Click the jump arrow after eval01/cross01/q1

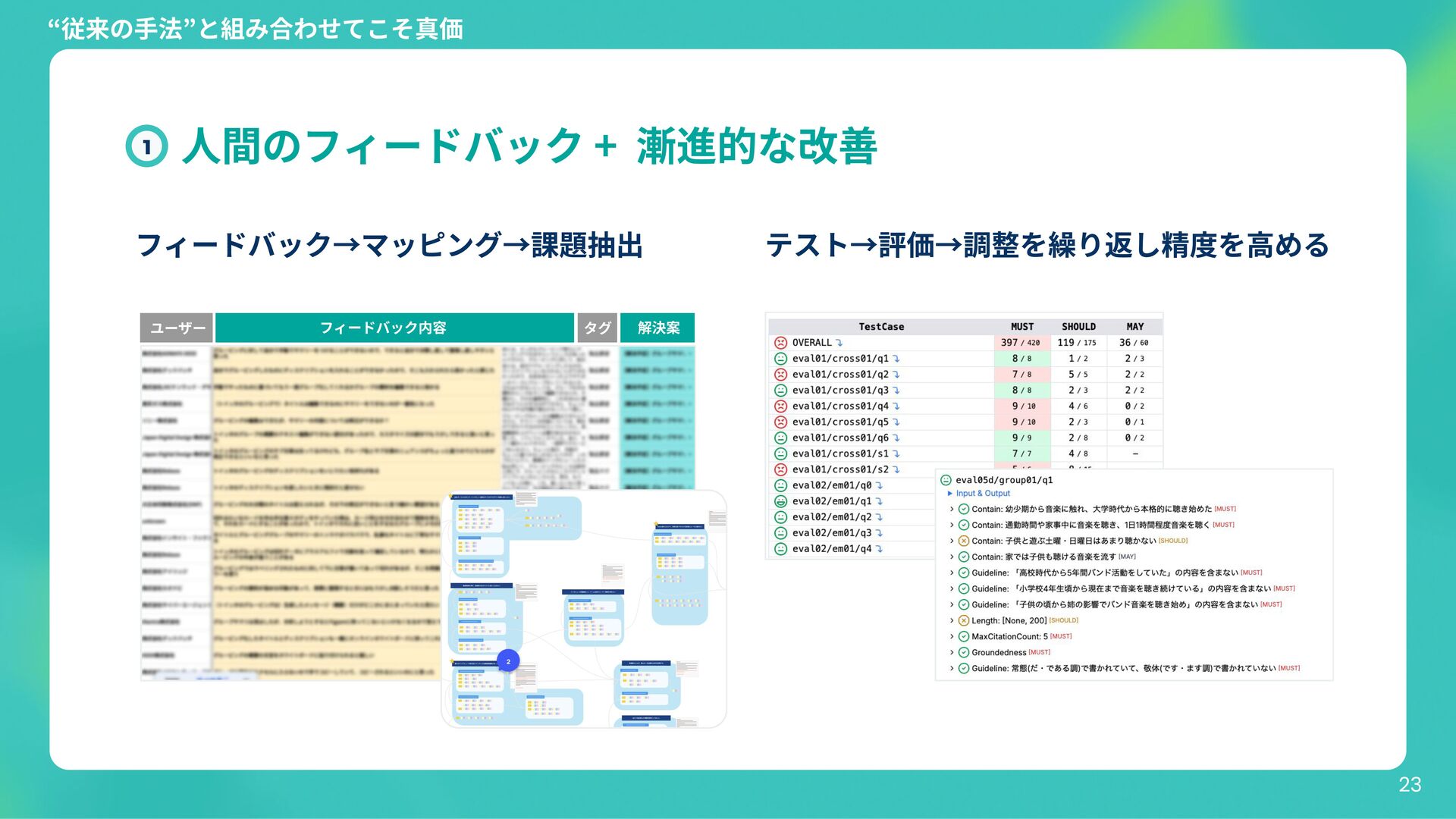click(x=896, y=359)
